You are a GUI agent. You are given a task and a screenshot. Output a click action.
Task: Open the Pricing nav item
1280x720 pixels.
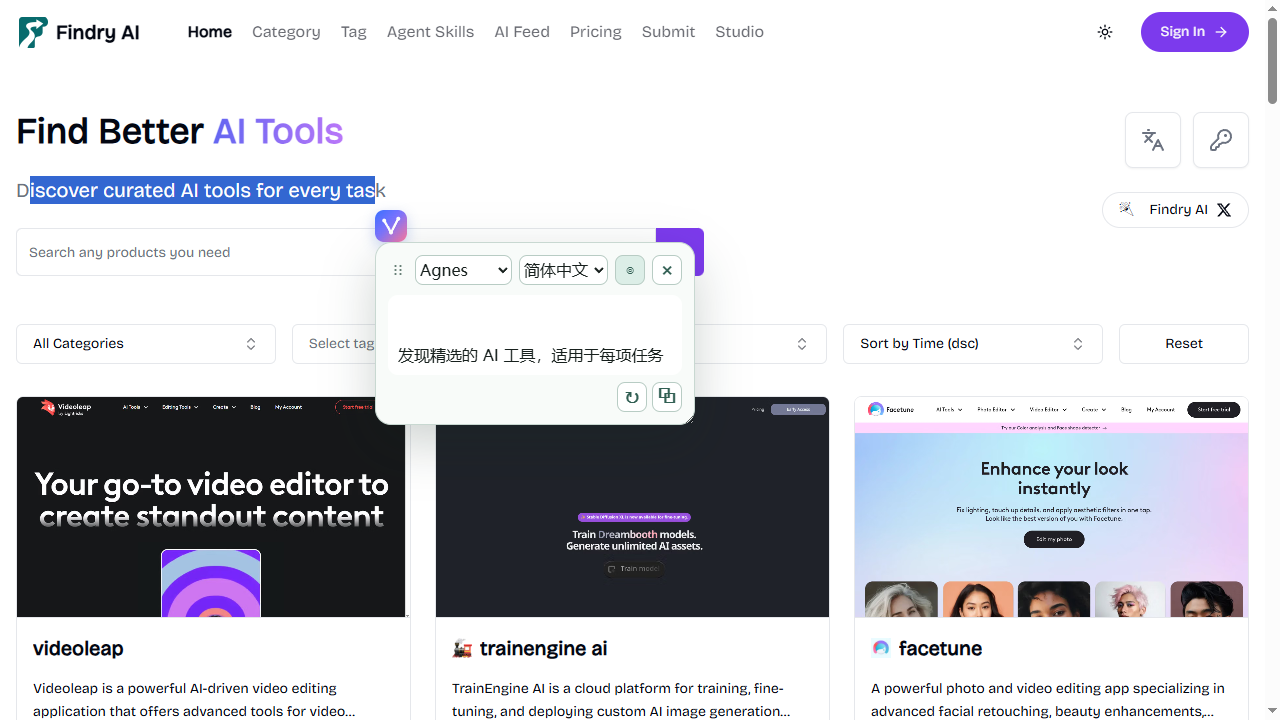pyautogui.click(x=596, y=32)
